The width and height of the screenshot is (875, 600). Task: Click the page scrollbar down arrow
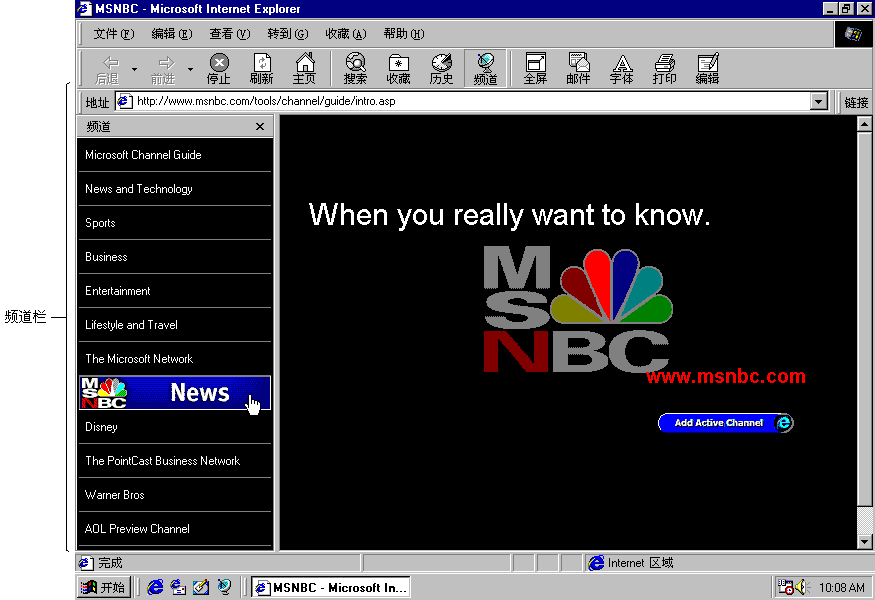[x=865, y=542]
